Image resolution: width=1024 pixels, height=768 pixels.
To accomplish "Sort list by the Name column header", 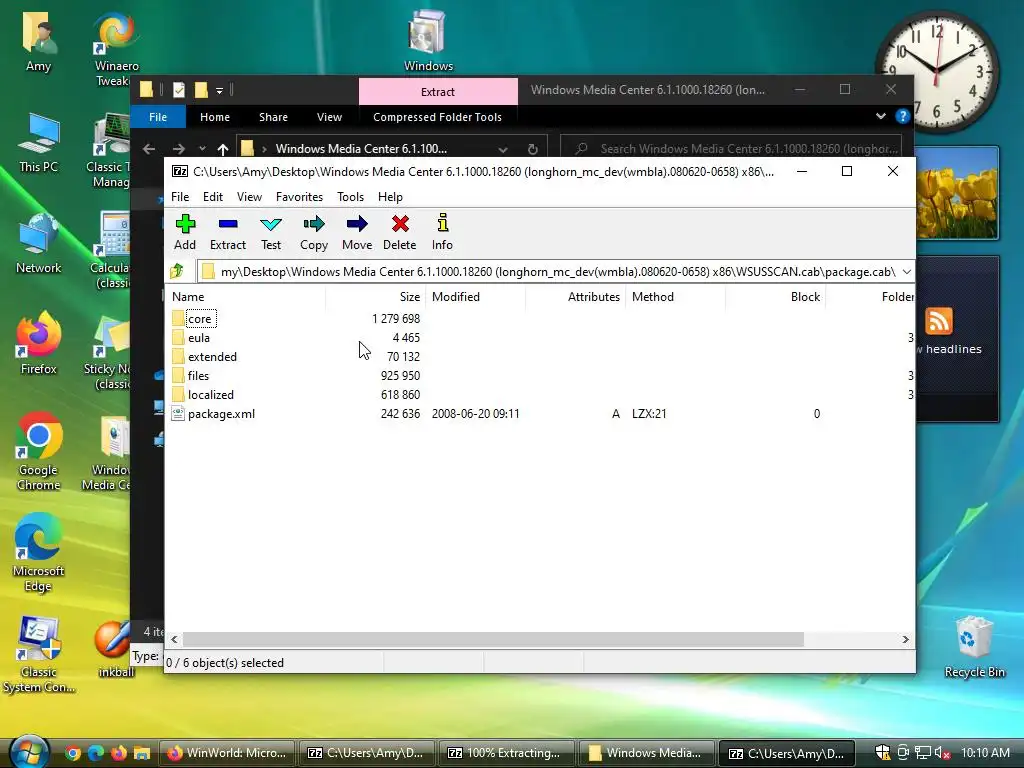I will pyautogui.click(x=246, y=296).
